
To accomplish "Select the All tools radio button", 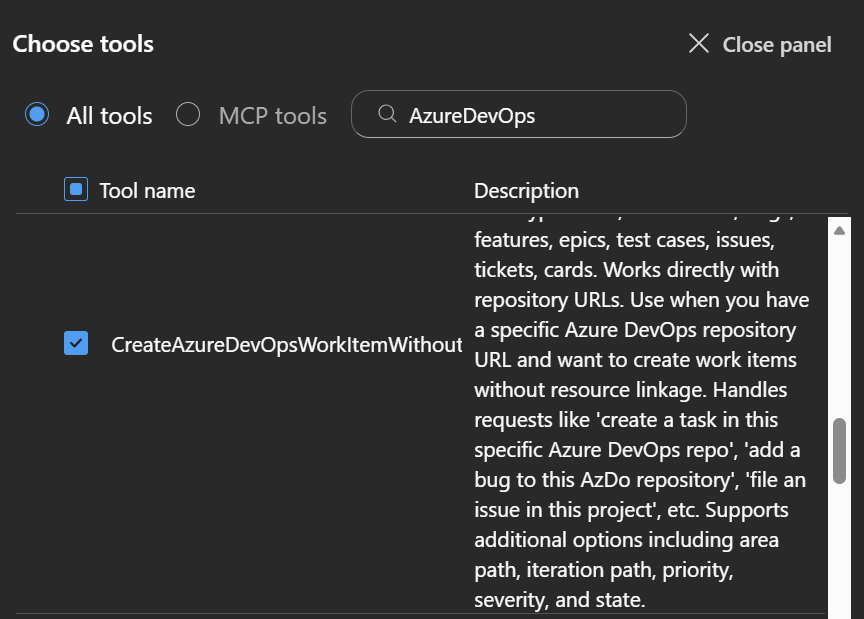I will point(37,115).
